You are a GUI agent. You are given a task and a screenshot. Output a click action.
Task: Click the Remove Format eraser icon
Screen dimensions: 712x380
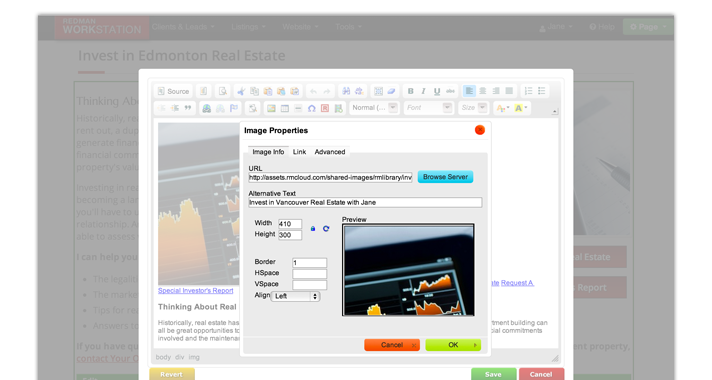(x=391, y=91)
